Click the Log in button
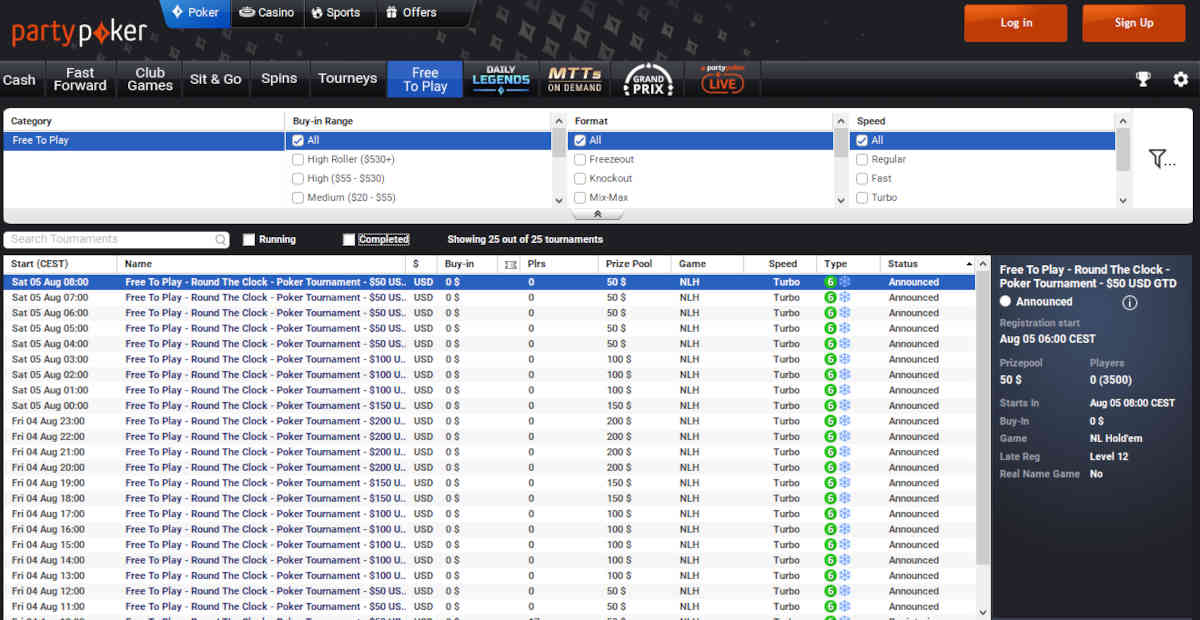 (x=1016, y=23)
